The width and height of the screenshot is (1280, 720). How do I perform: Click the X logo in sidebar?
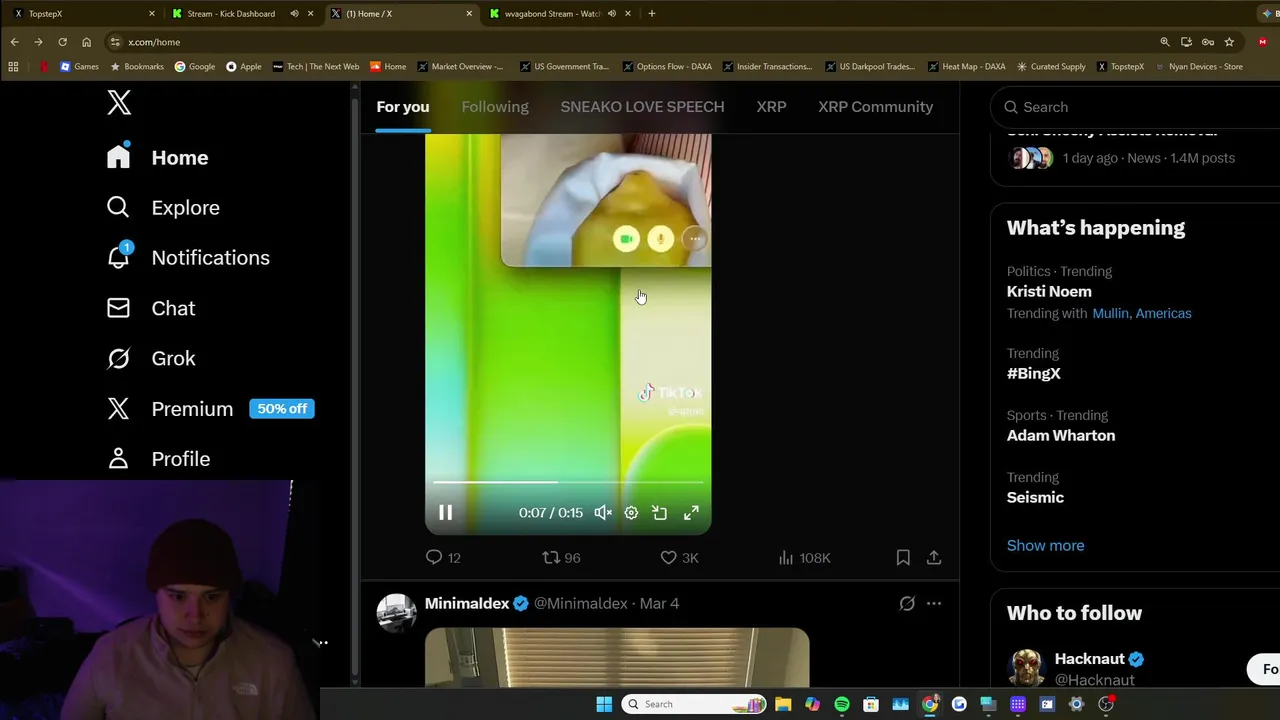pos(119,102)
